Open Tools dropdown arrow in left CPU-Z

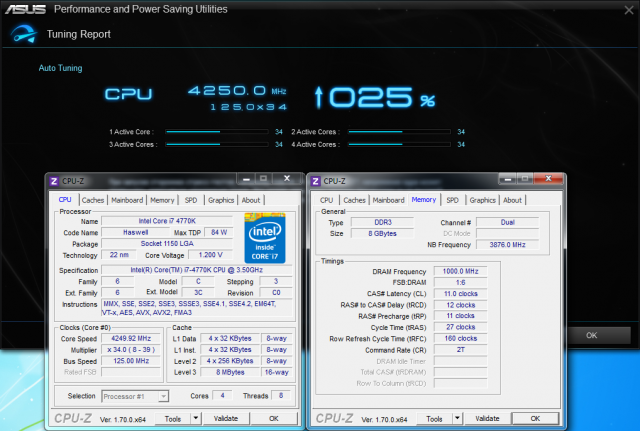click(x=196, y=418)
